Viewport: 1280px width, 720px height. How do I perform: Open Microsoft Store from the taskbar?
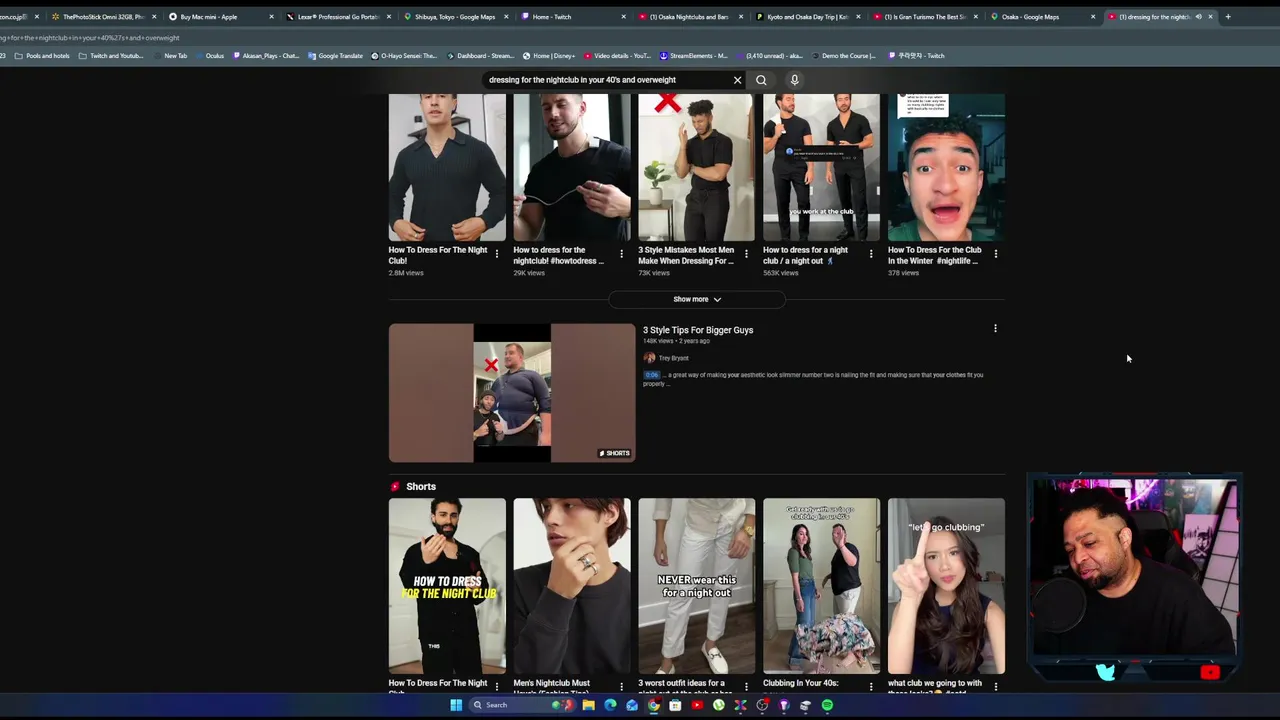tap(675, 705)
